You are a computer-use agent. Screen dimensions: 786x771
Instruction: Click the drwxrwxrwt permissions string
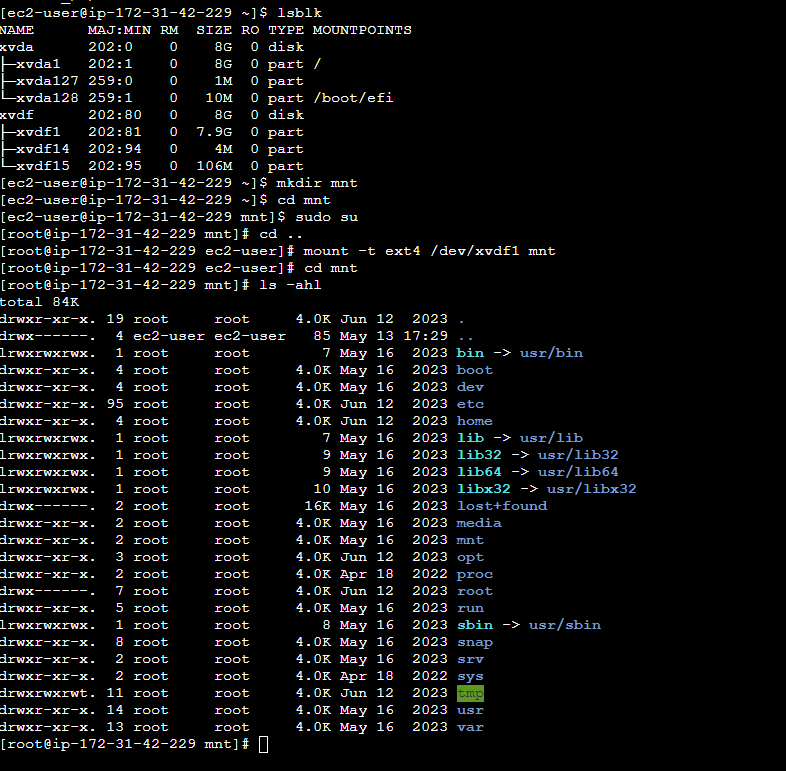(47, 693)
